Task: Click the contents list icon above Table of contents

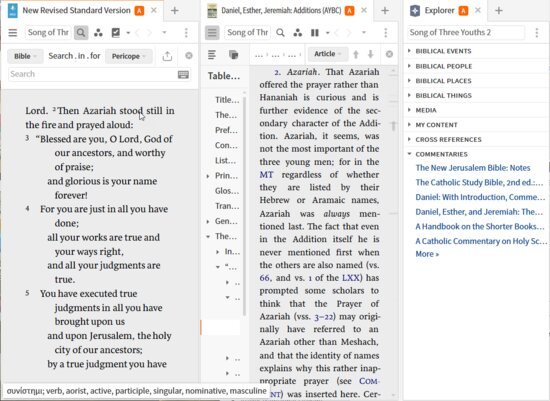Action: click(x=212, y=55)
